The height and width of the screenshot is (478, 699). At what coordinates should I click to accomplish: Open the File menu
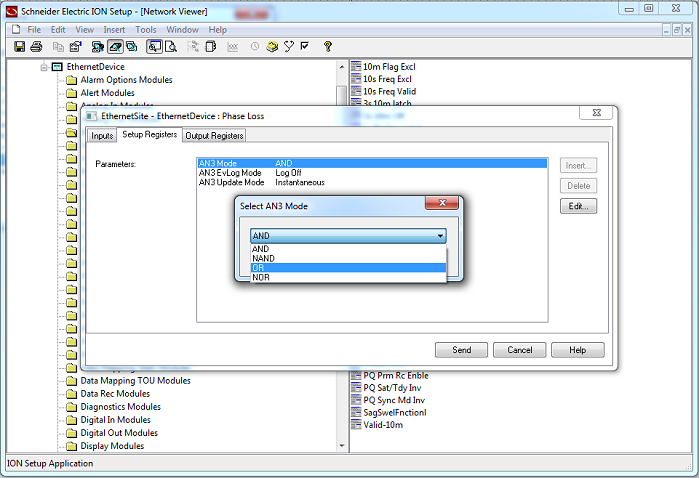(34, 29)
